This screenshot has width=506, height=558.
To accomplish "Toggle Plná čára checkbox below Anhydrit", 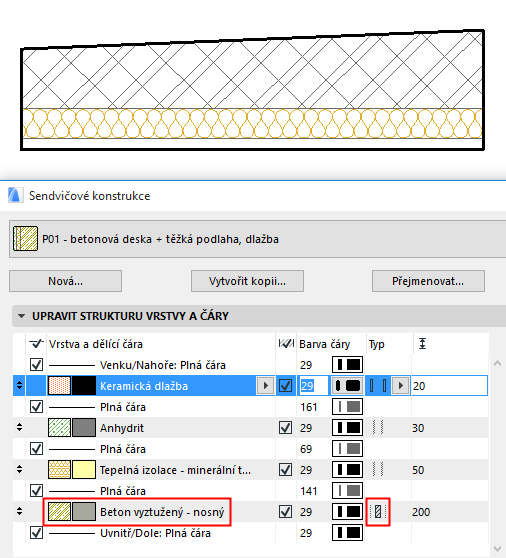I will point(36,449).
